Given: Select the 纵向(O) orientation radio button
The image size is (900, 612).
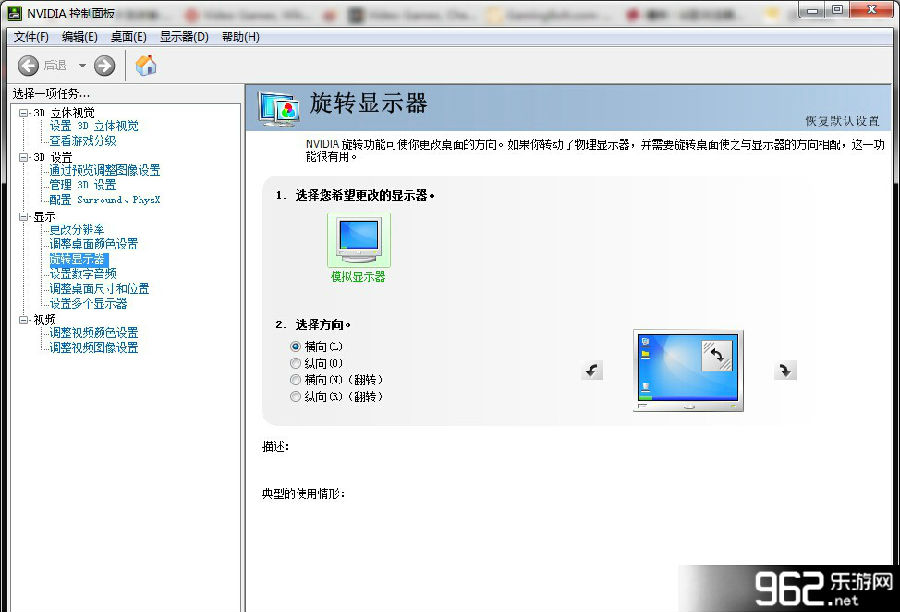Looking at the screenshot, I should click(295, 363).
